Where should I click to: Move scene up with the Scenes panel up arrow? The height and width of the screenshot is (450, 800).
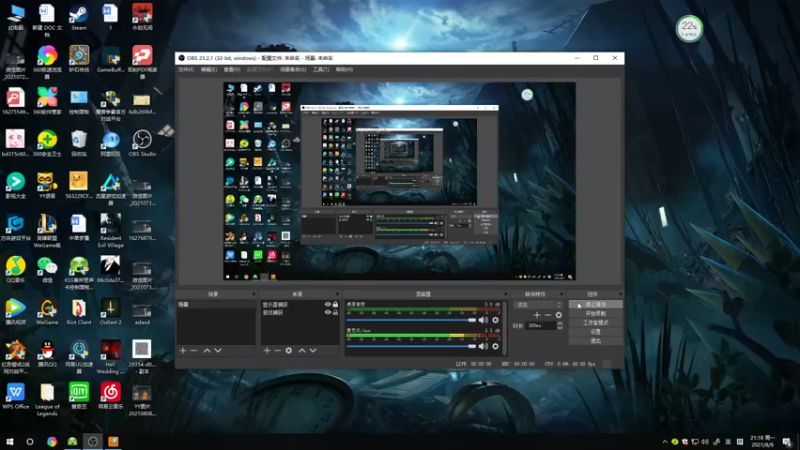(x=207, y=351)
